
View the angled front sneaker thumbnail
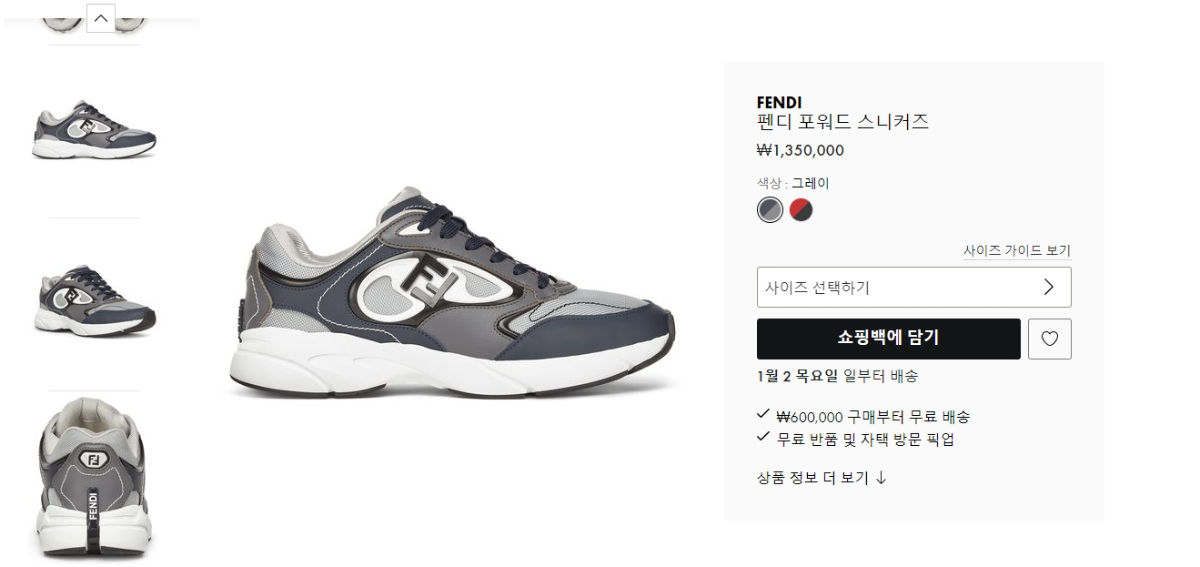[94, 300]
